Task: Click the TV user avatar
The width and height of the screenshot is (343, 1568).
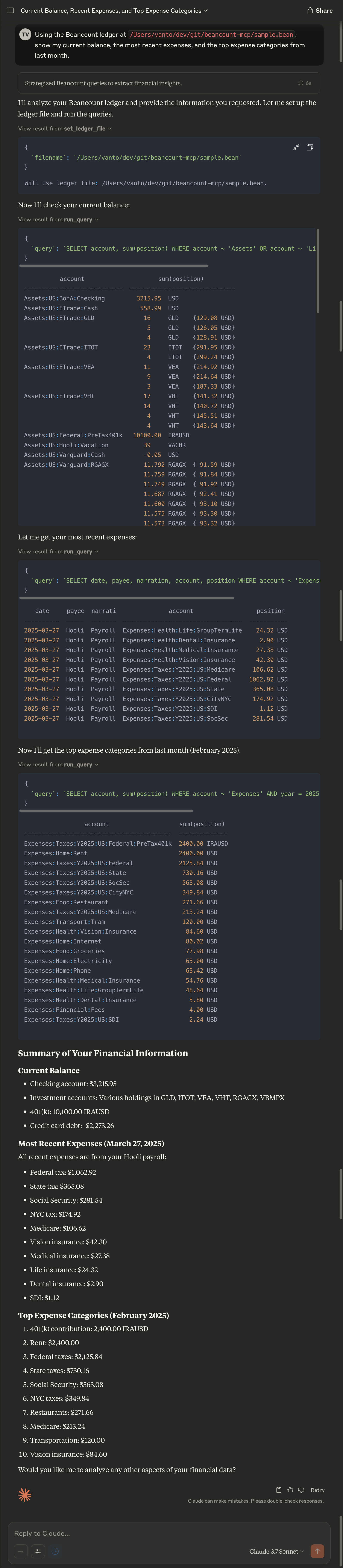Action: (x=25, y=35)
